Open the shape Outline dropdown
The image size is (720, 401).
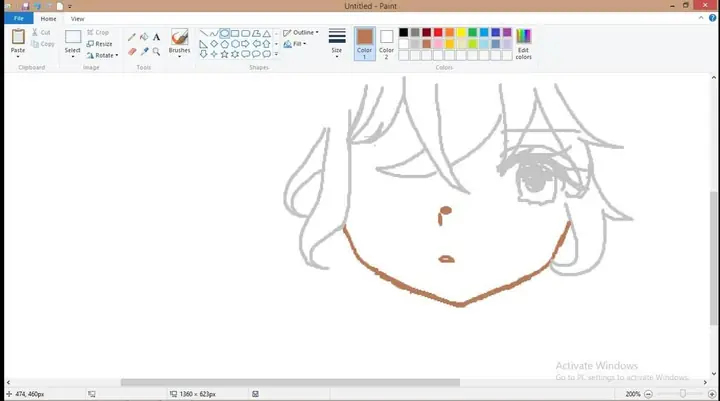click(301, 33)
